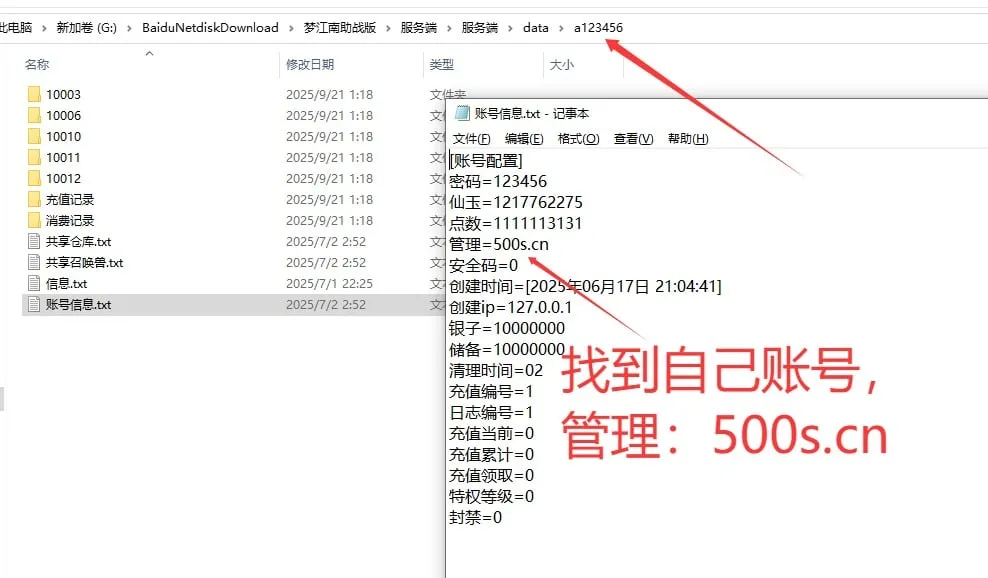Click the 充值当前=0 line
988x578 pixels.
(491, 433)
